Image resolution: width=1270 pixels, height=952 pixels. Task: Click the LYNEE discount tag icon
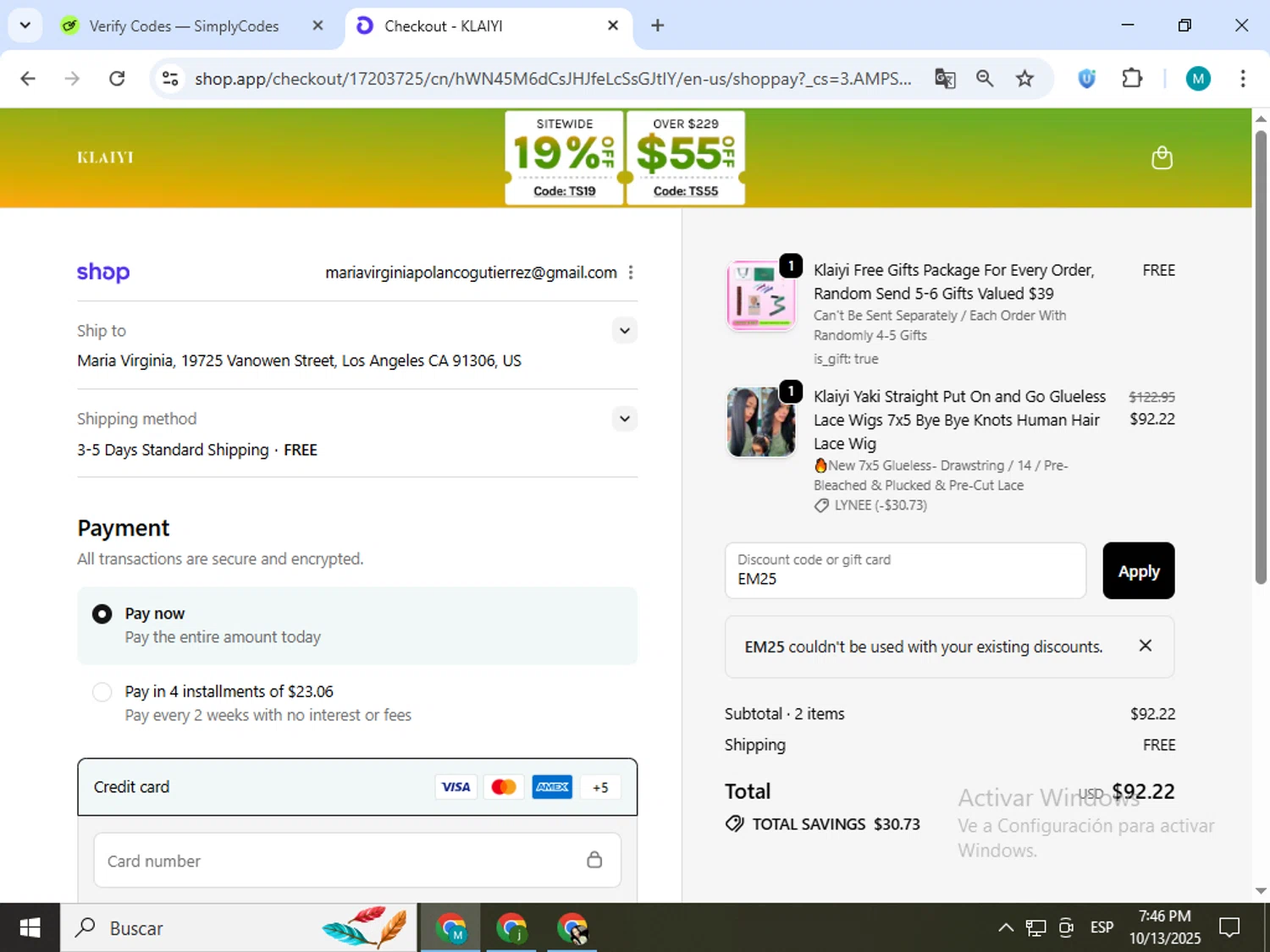point(821,505)
